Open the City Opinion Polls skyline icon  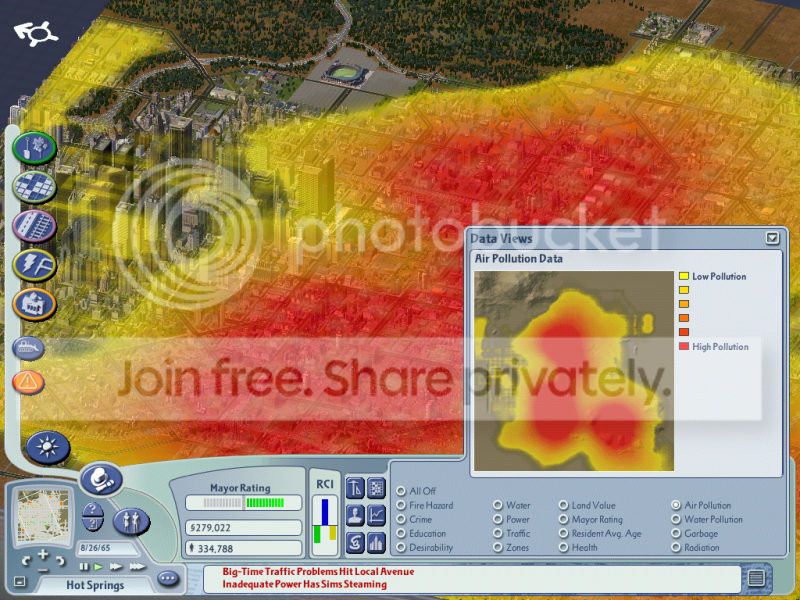point(376,542)
